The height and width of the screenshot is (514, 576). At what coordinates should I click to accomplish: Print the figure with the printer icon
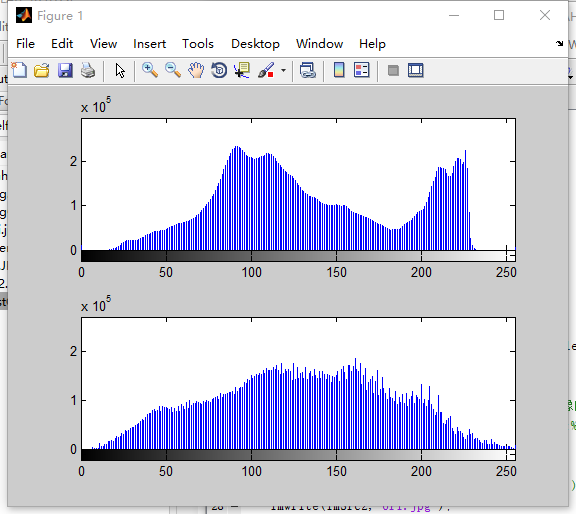pyautogui.click(x=88, y=70)
